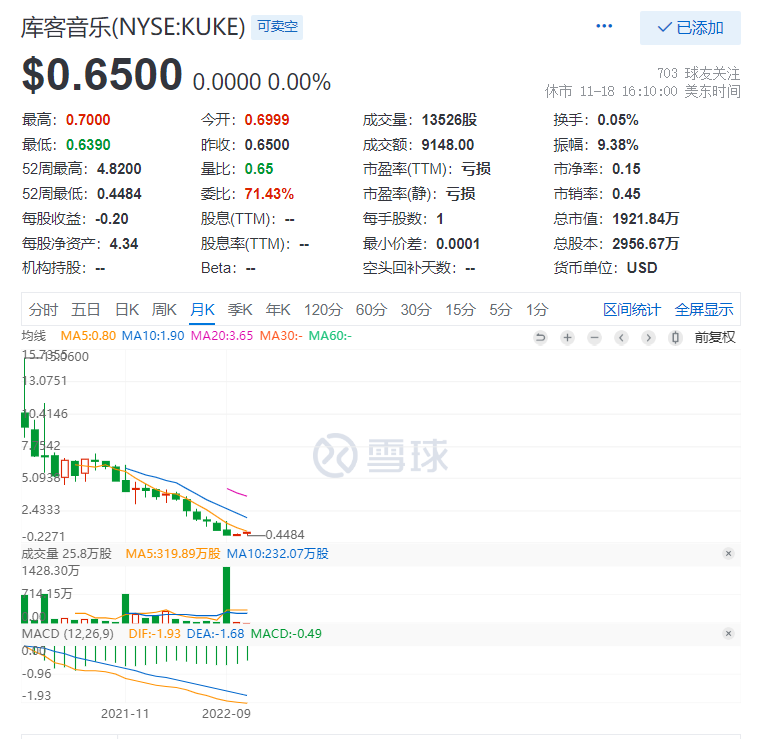Click the 可卖空 tag beside stock name

coord(277,27)
